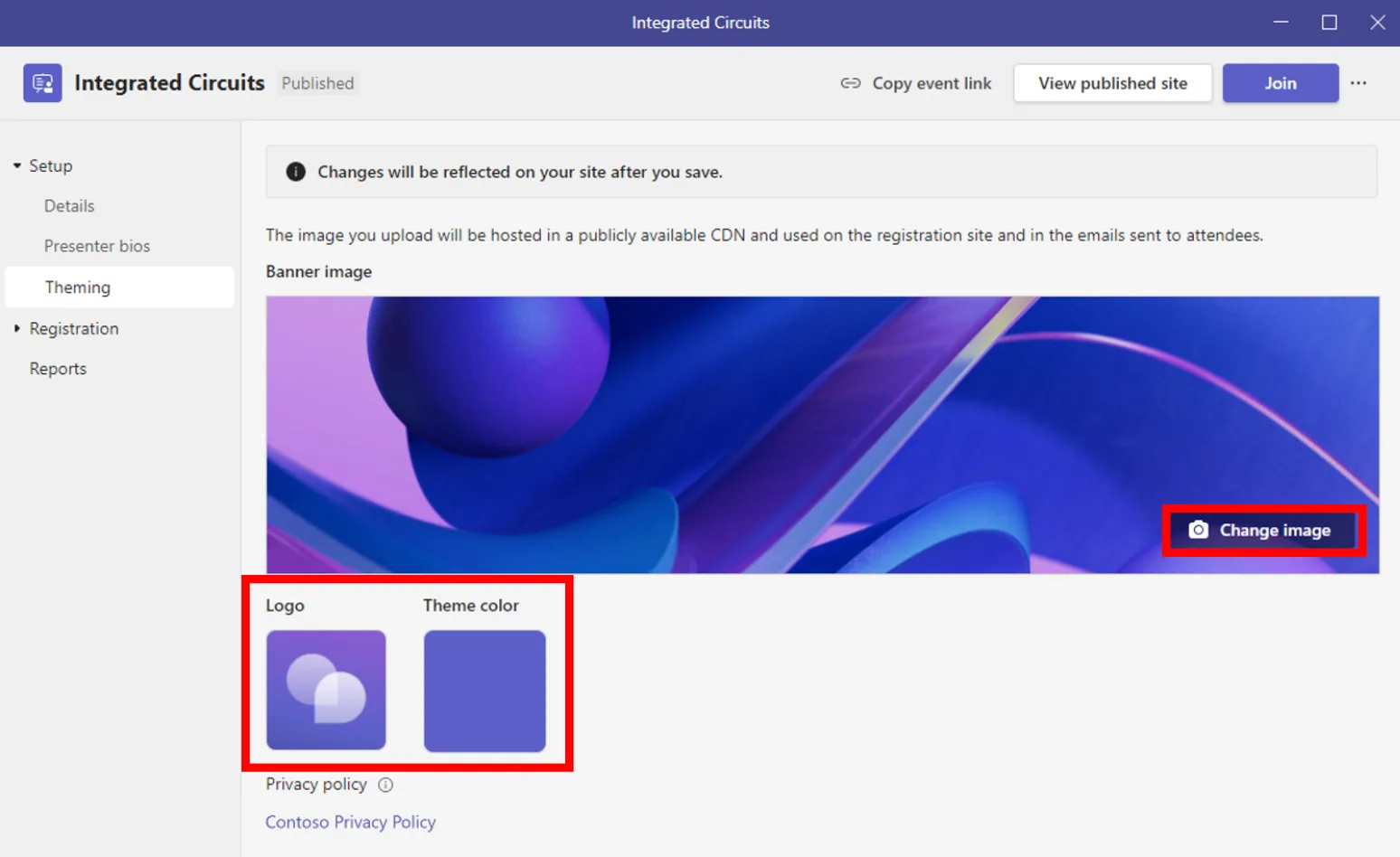Viewport: 1400px width, 857px height.
Task: Click the link chain icon near Copy event link
Action: coord(850,83)
